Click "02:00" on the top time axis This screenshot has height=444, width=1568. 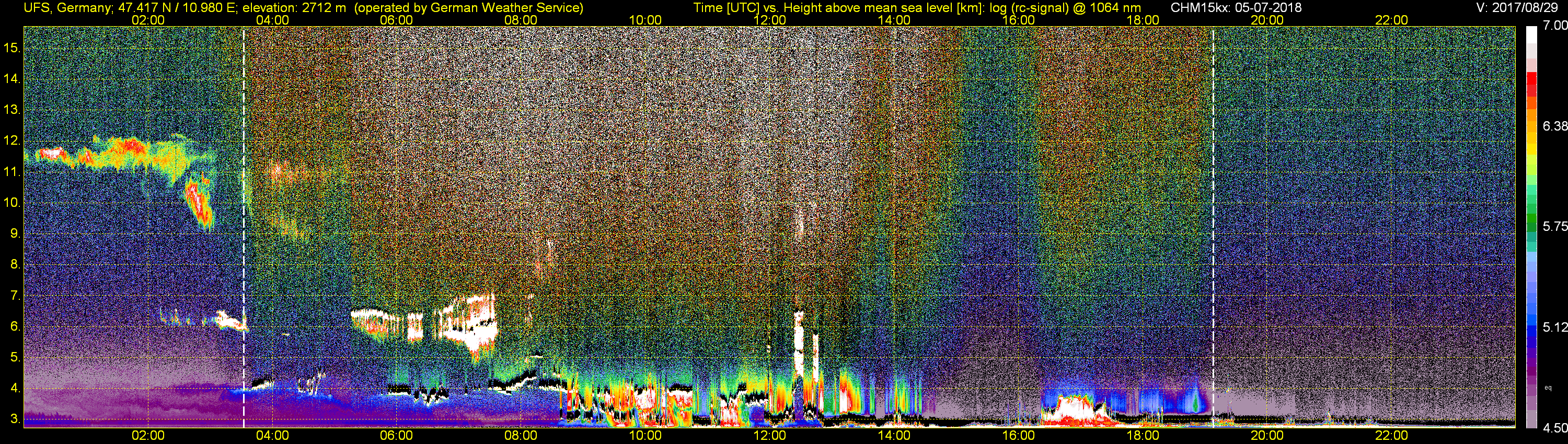click(x=148, y=20)
